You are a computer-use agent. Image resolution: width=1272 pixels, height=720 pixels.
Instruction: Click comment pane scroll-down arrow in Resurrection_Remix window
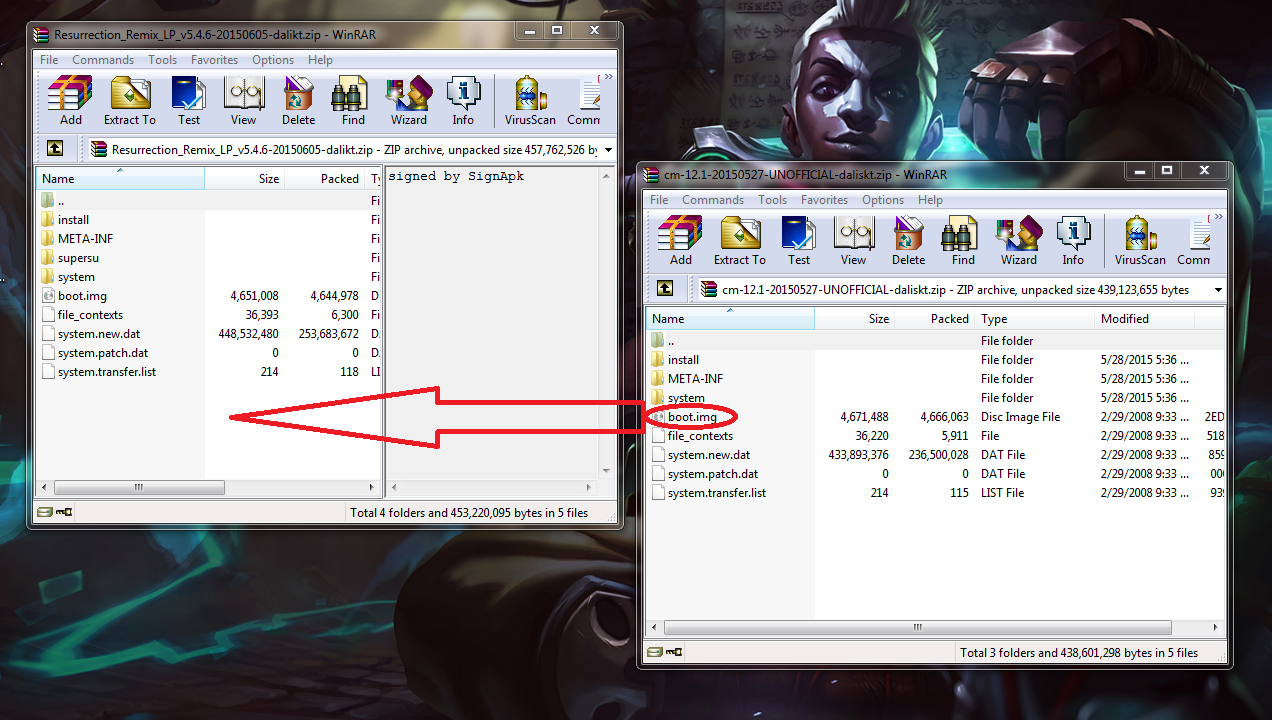(x=606, y=471)
